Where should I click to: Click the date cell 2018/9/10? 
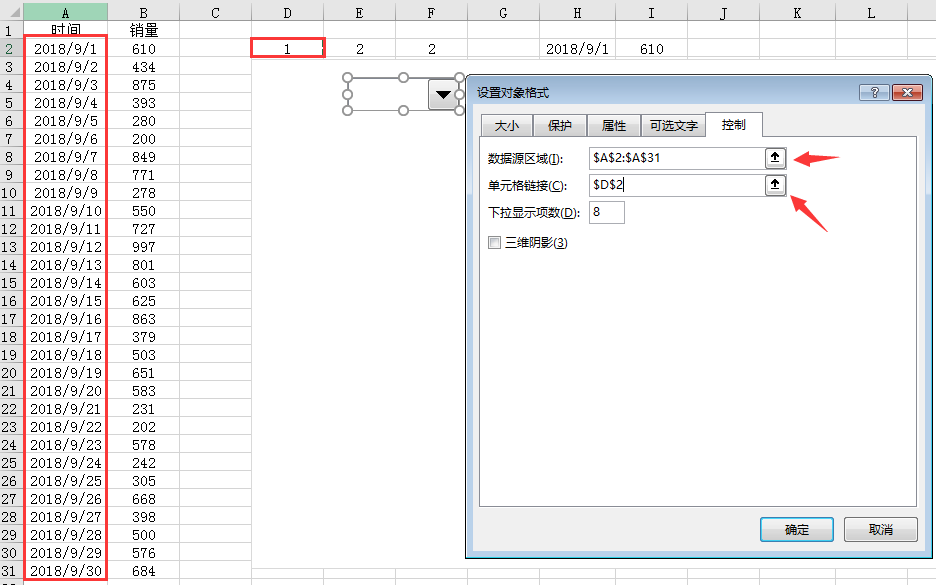click(x=66, y=211)
